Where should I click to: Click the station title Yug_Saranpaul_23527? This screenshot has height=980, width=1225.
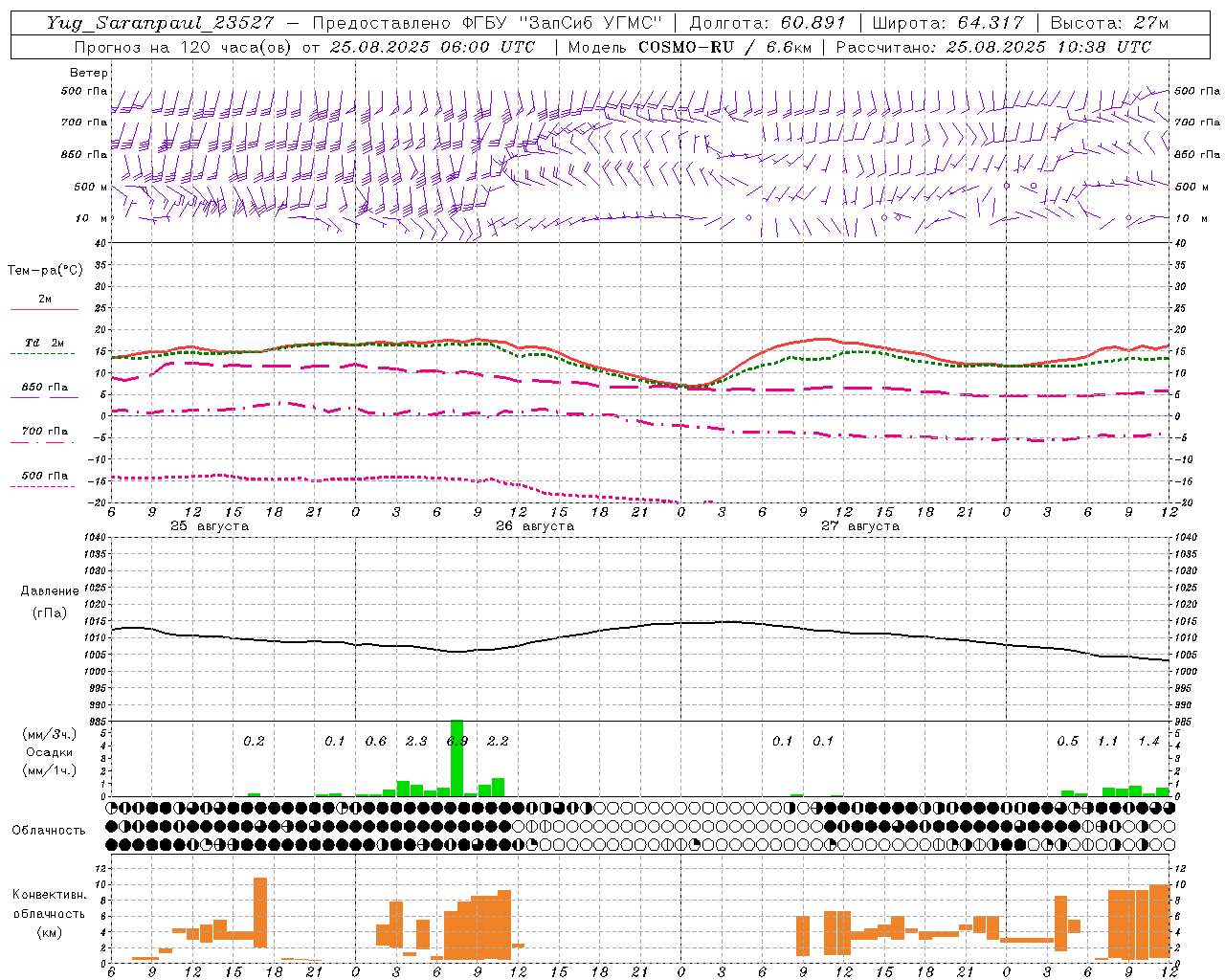160,23
